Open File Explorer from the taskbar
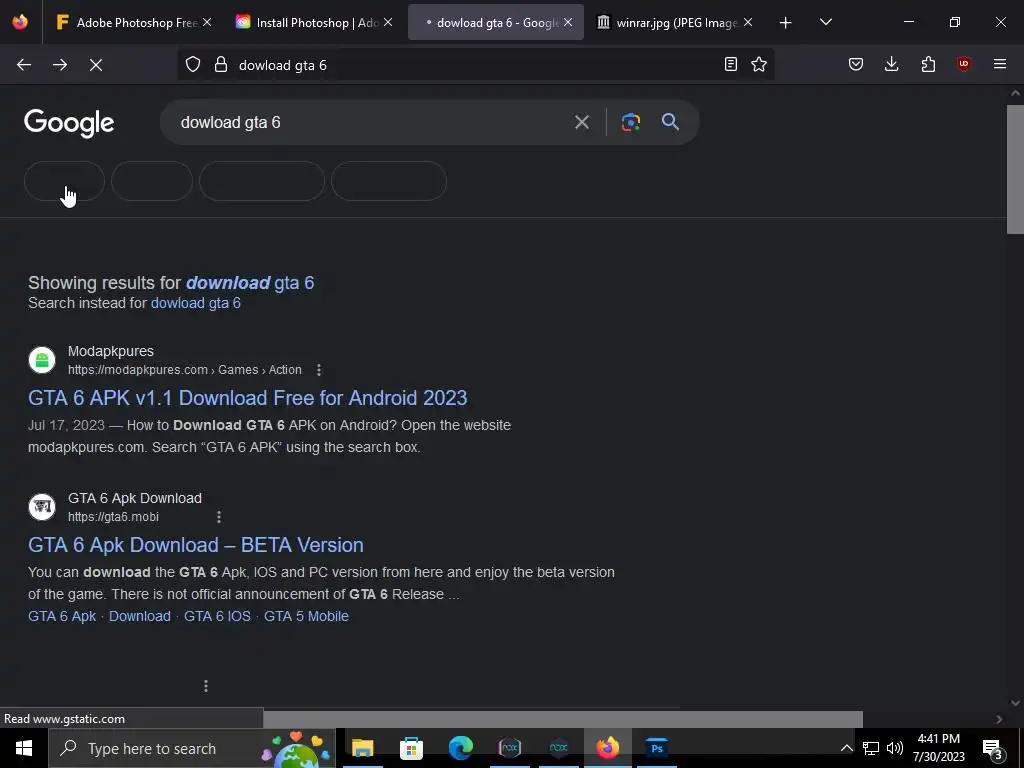 (362, 748)
